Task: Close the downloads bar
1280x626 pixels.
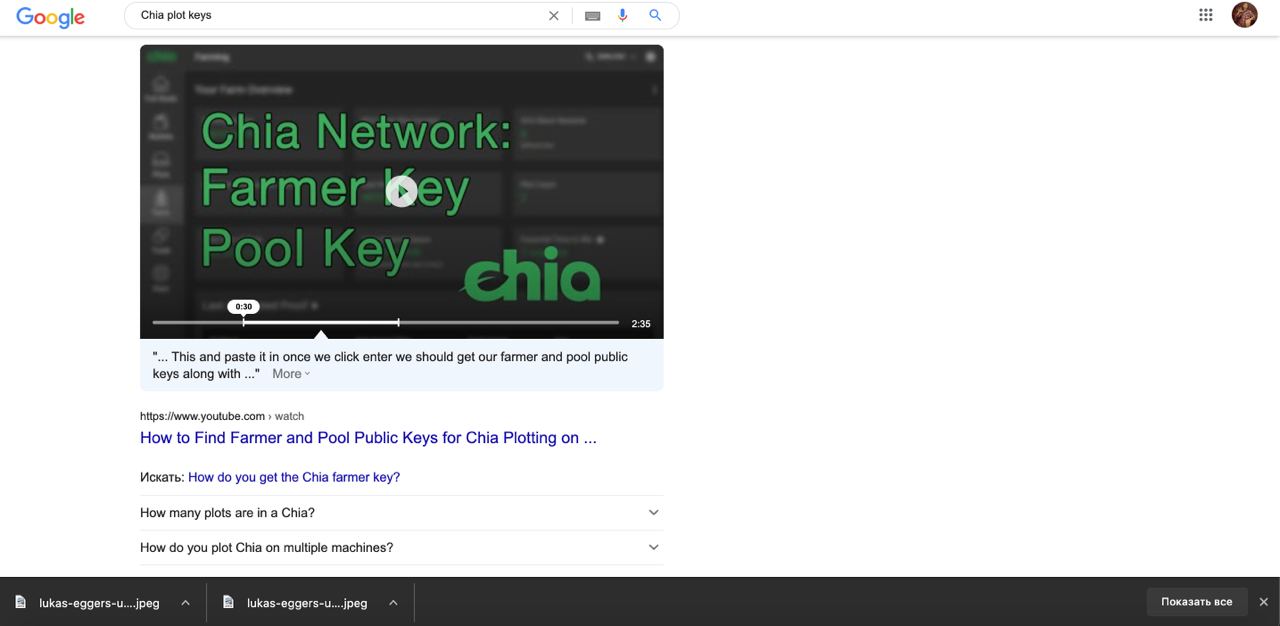Action: click(x=1264, y=602)
